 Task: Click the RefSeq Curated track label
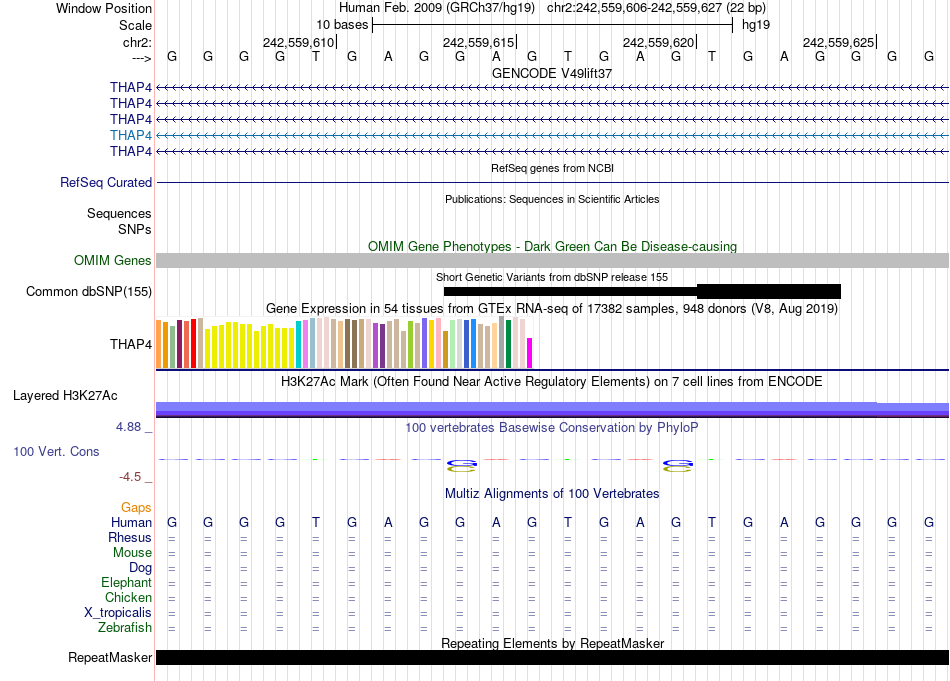pyautogui.click(x=106, y=183)
